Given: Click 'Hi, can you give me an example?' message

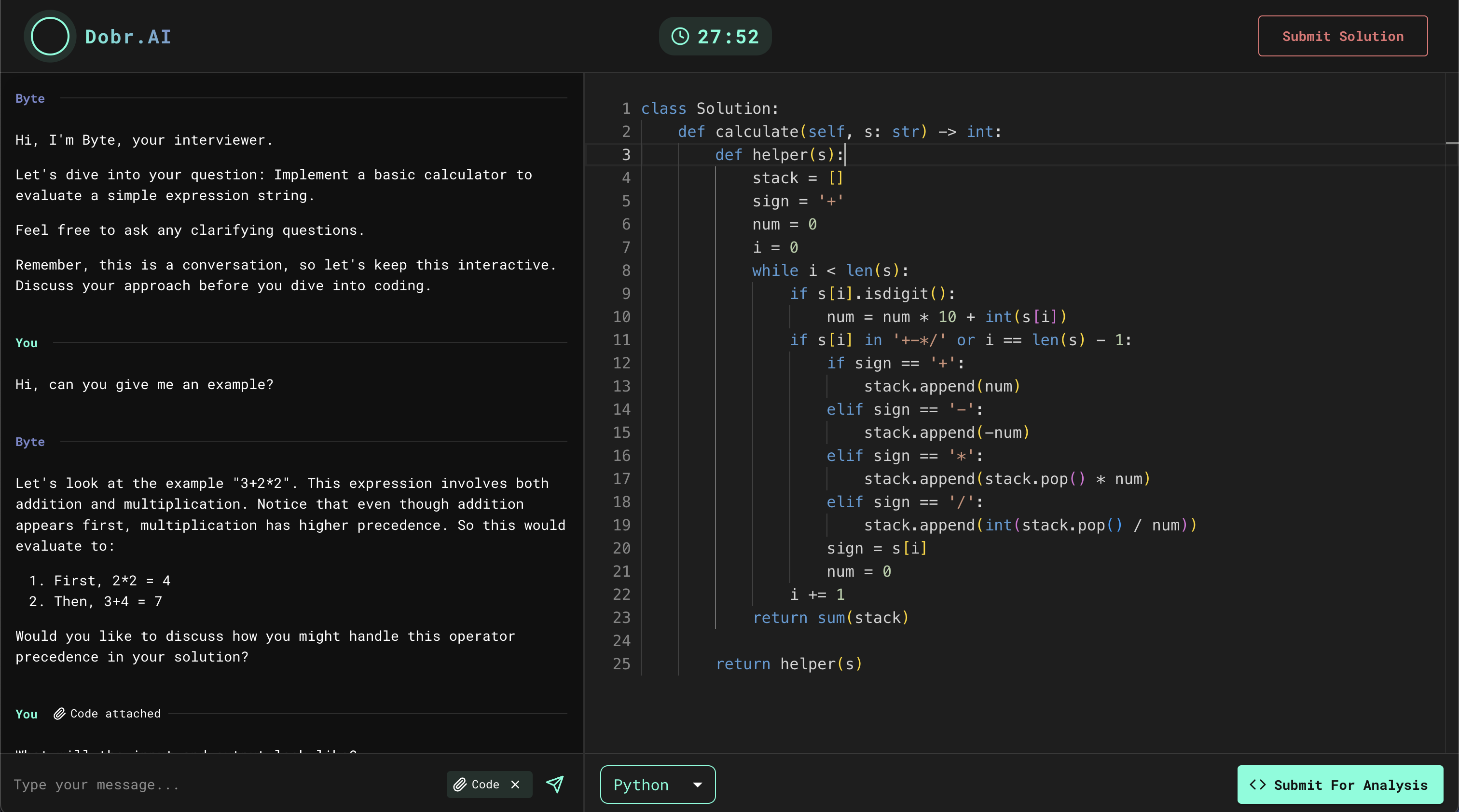Looking at the screenshot, I should pyautogui.click(x=144, y=385).
